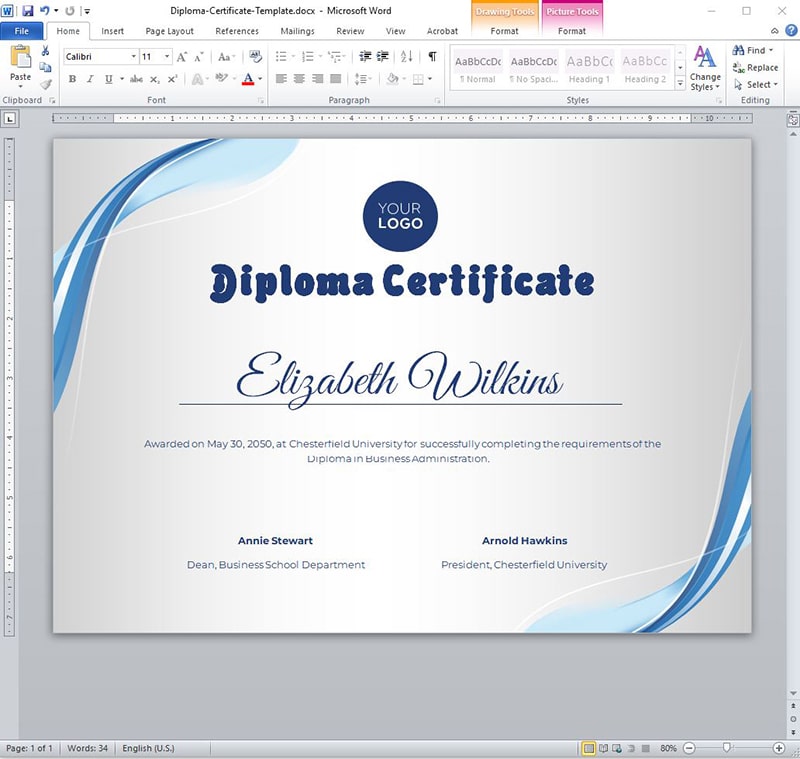Open the Page Layout tab
Viewport: 800px width, 759px height.
tap(169, 31)
